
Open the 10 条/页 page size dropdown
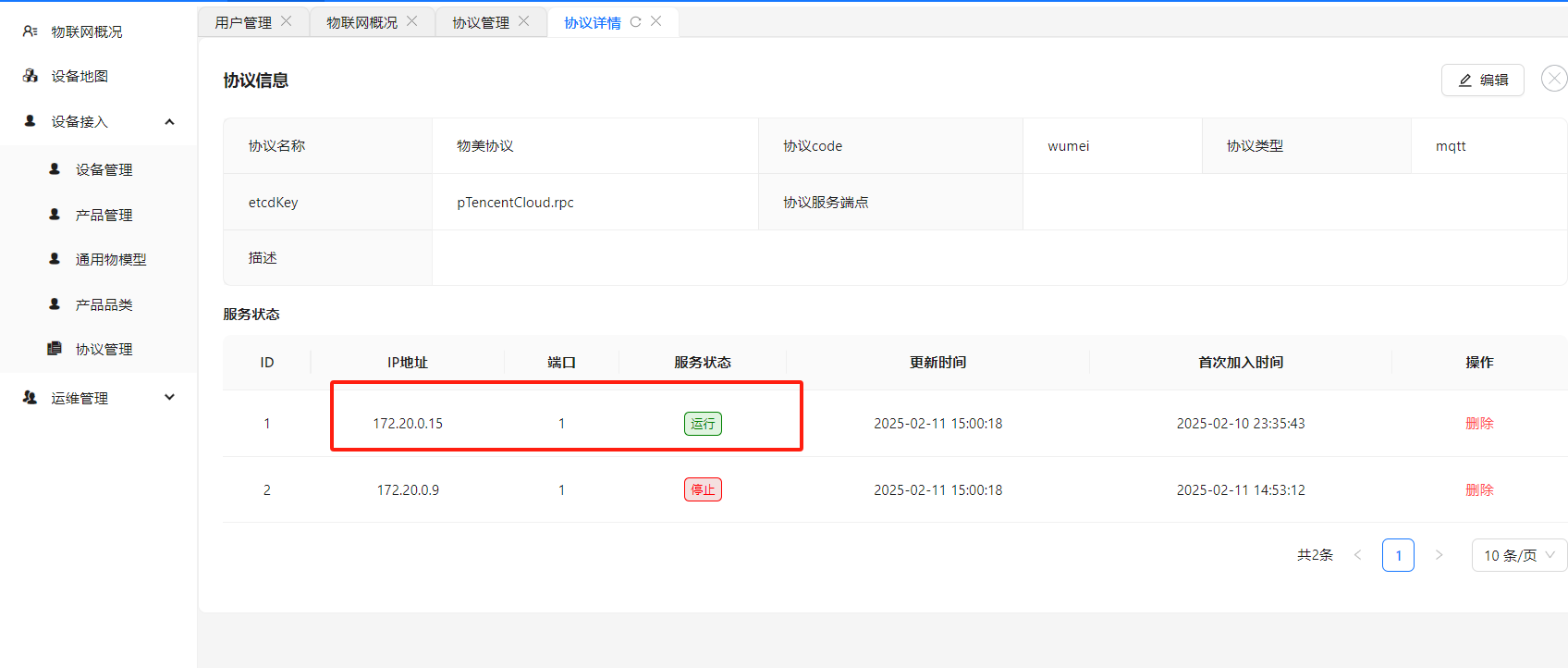[1518, 555]
